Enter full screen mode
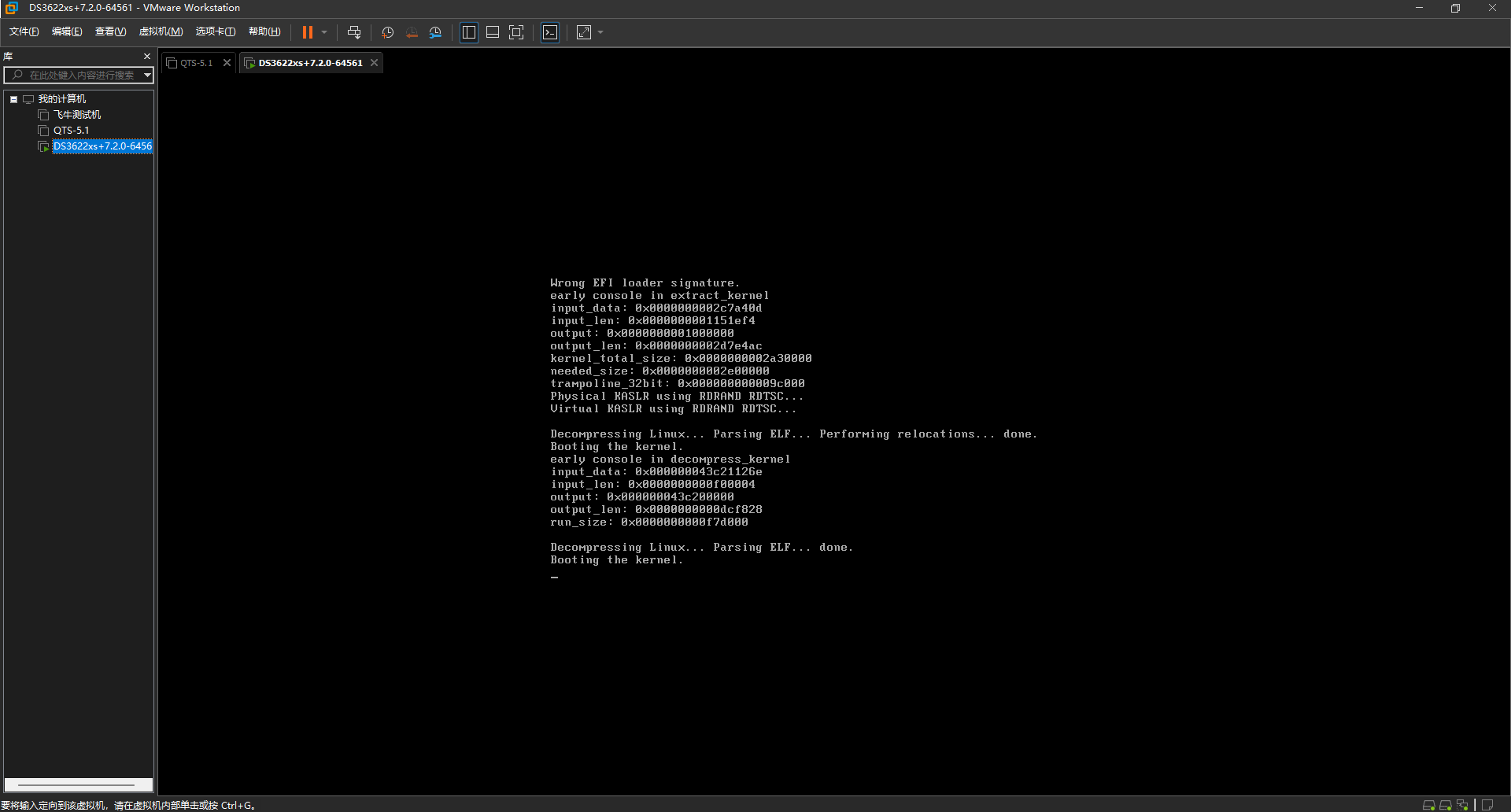Viewport: 1511px width, 812px height. tap(516, 32)
